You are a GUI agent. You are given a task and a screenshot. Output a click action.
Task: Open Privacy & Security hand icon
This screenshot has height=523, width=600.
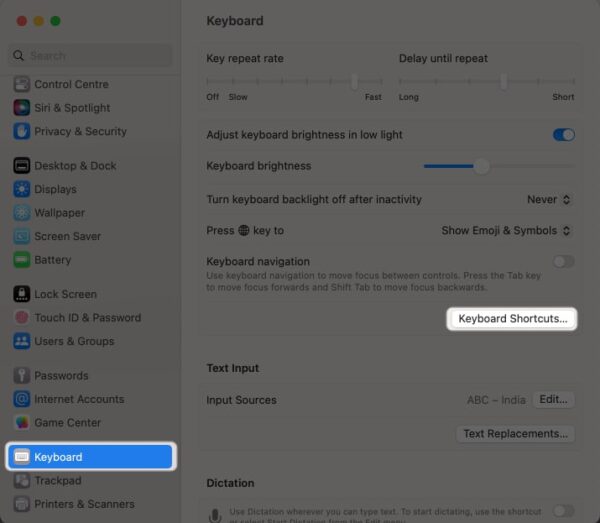tap(21, 131)
